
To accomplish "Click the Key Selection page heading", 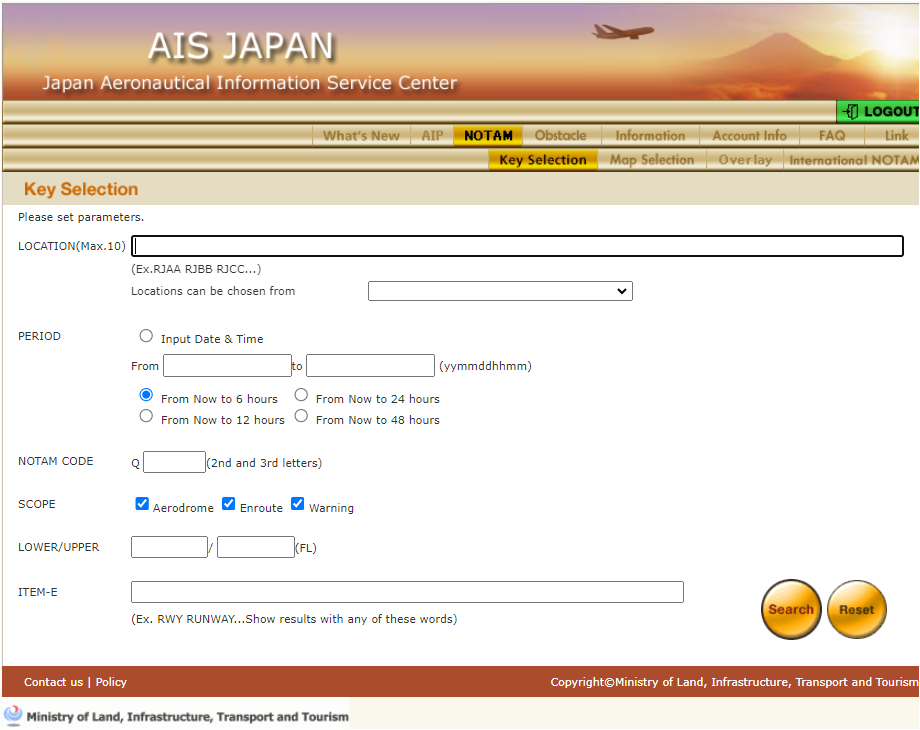I will [x=81, y=189].
